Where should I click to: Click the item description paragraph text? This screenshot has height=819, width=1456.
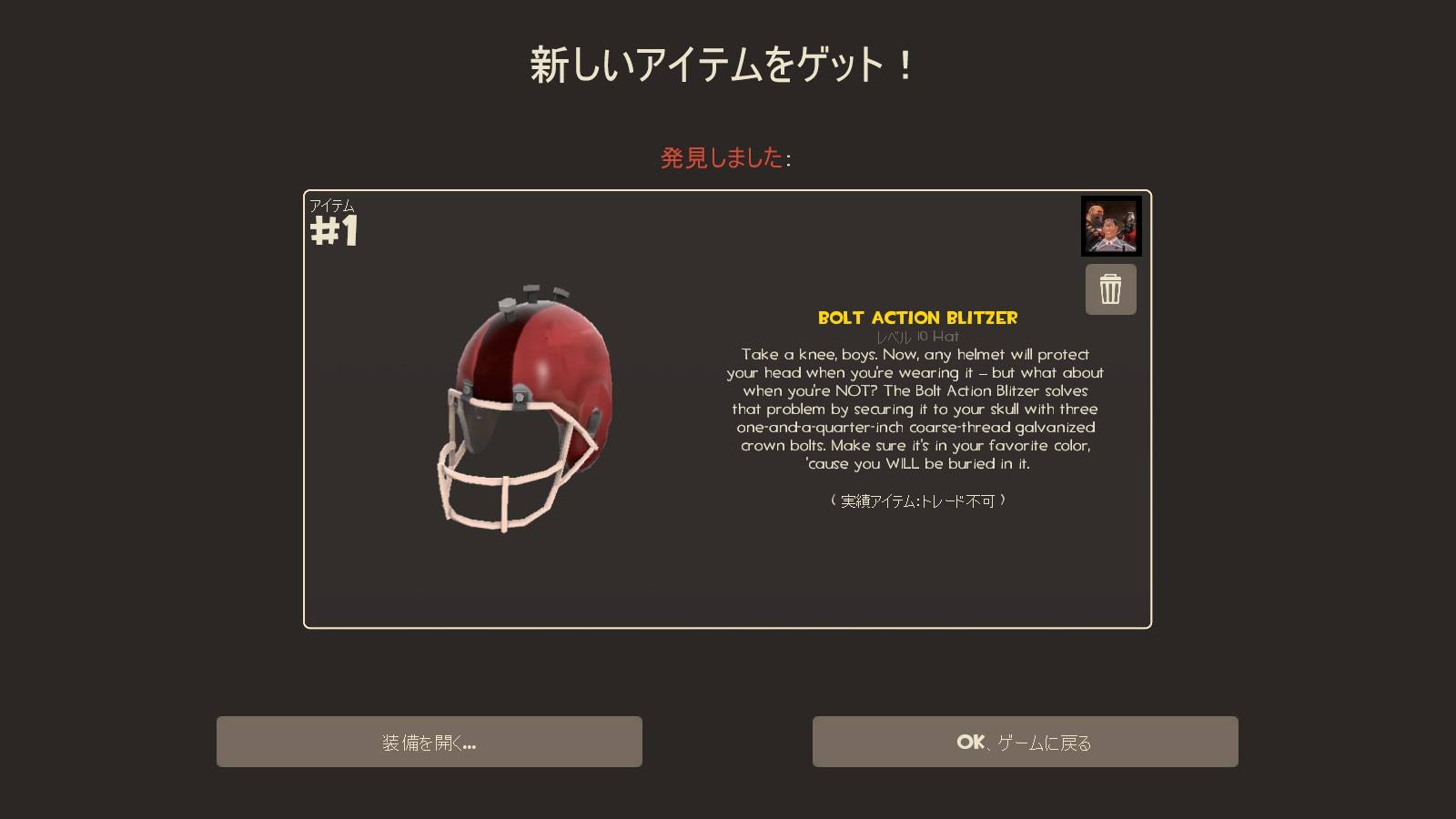(x=915, y=409)
